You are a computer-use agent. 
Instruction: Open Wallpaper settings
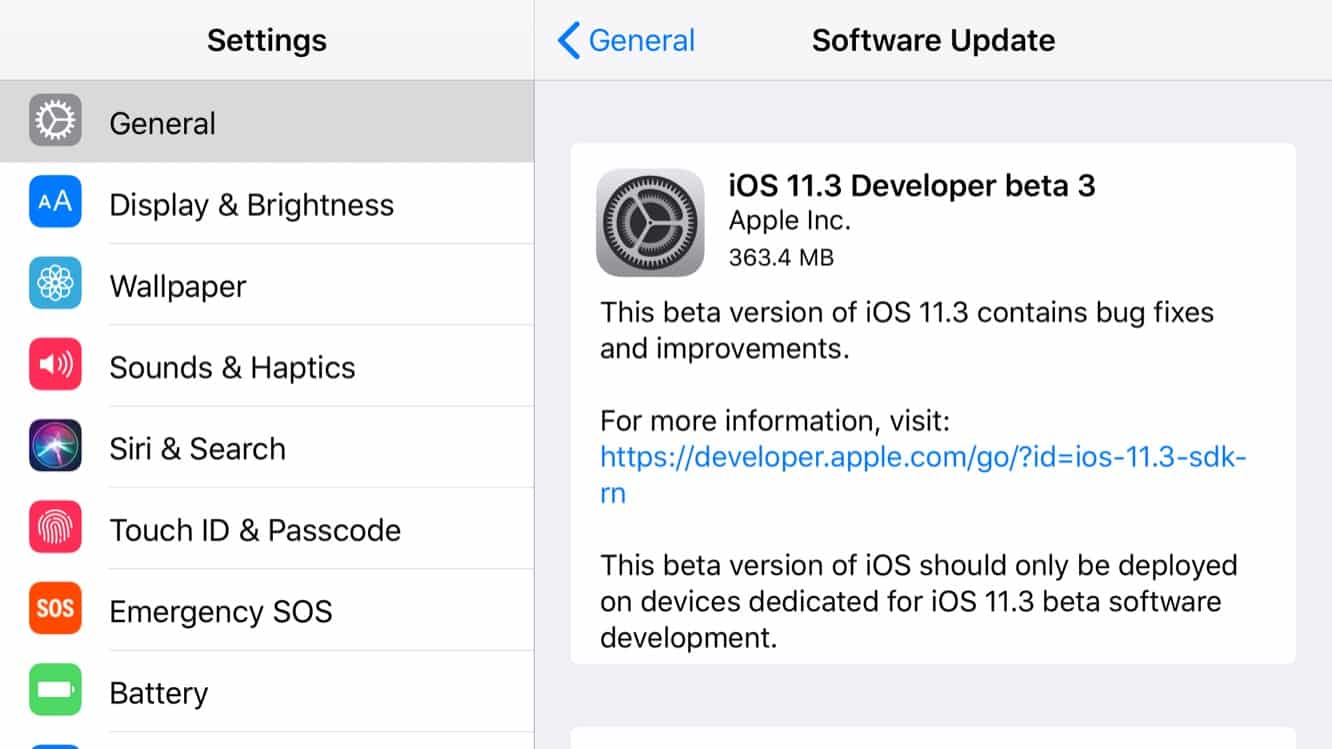[x=177, y=286]
